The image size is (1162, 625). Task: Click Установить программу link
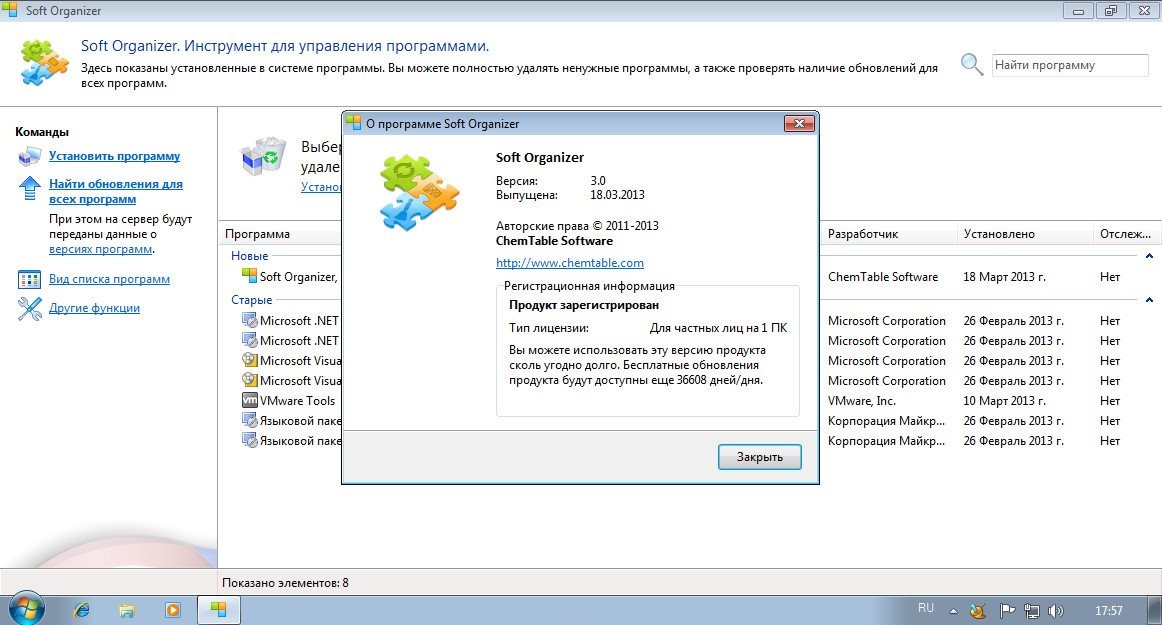(x=114, y=156)
